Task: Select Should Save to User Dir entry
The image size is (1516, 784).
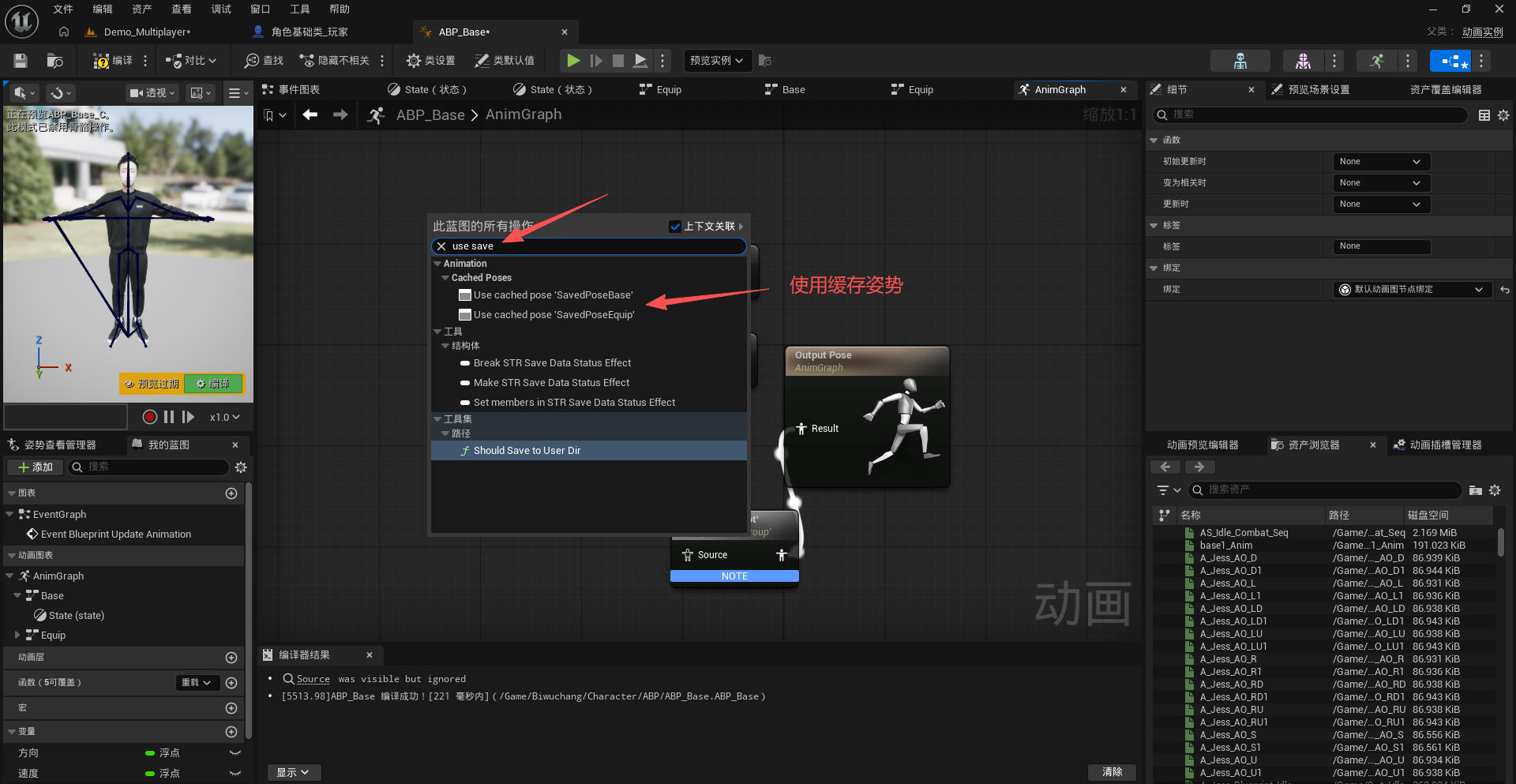Action: pyautogui.click(x=588, y=451)
